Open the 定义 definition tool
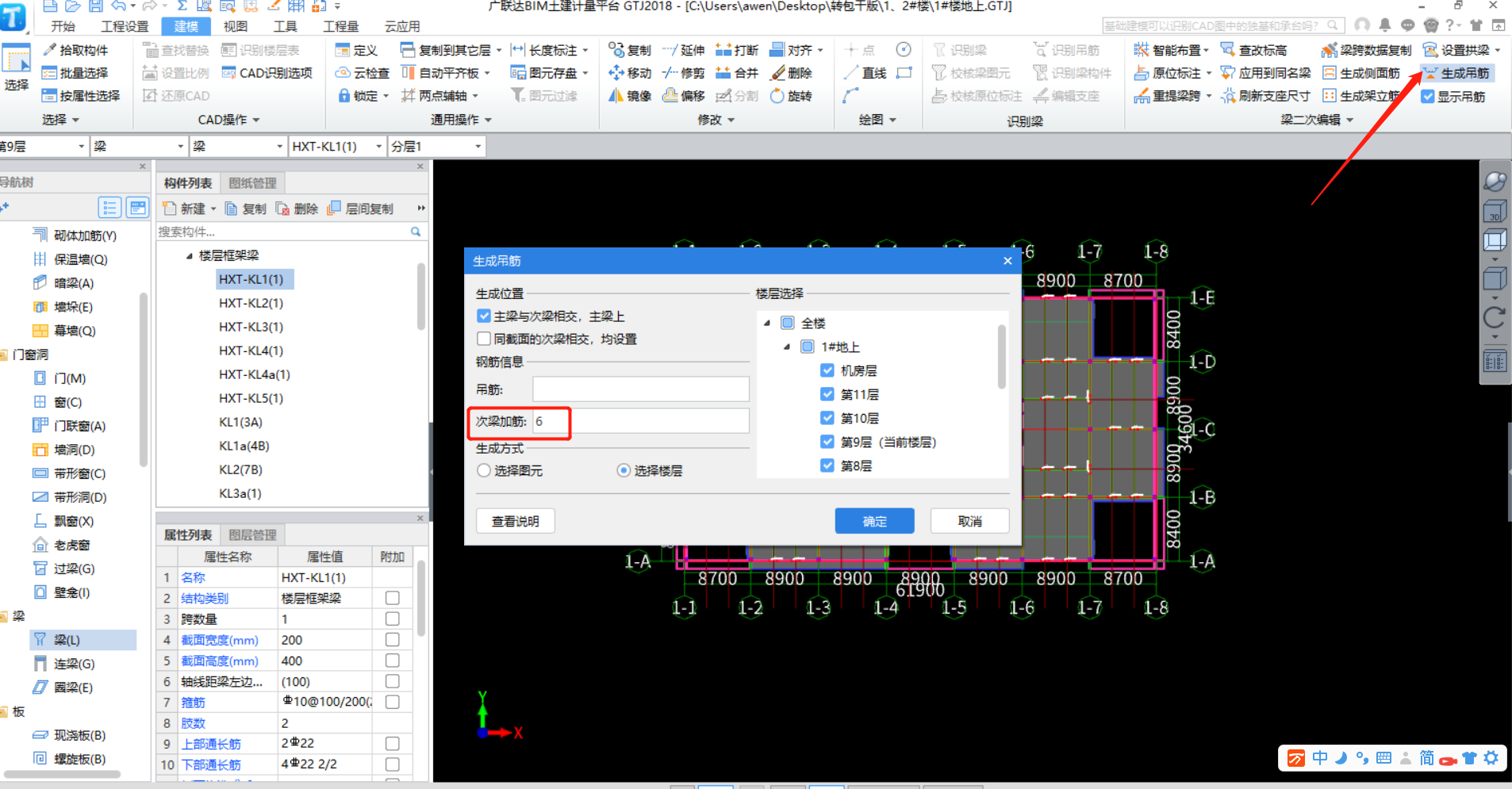Screen dimensions: 1512x789 pos(356,50)
